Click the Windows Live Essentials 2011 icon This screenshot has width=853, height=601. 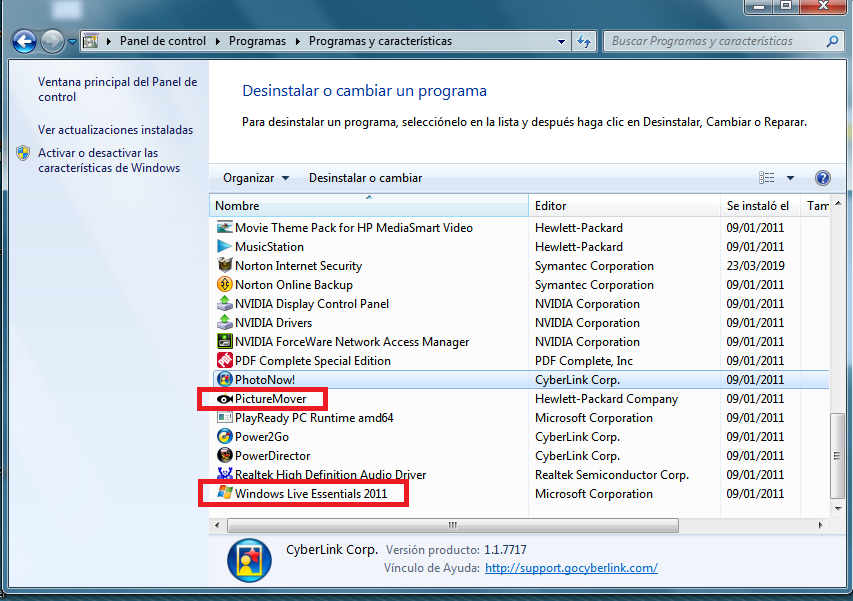(x=225, y=494)
